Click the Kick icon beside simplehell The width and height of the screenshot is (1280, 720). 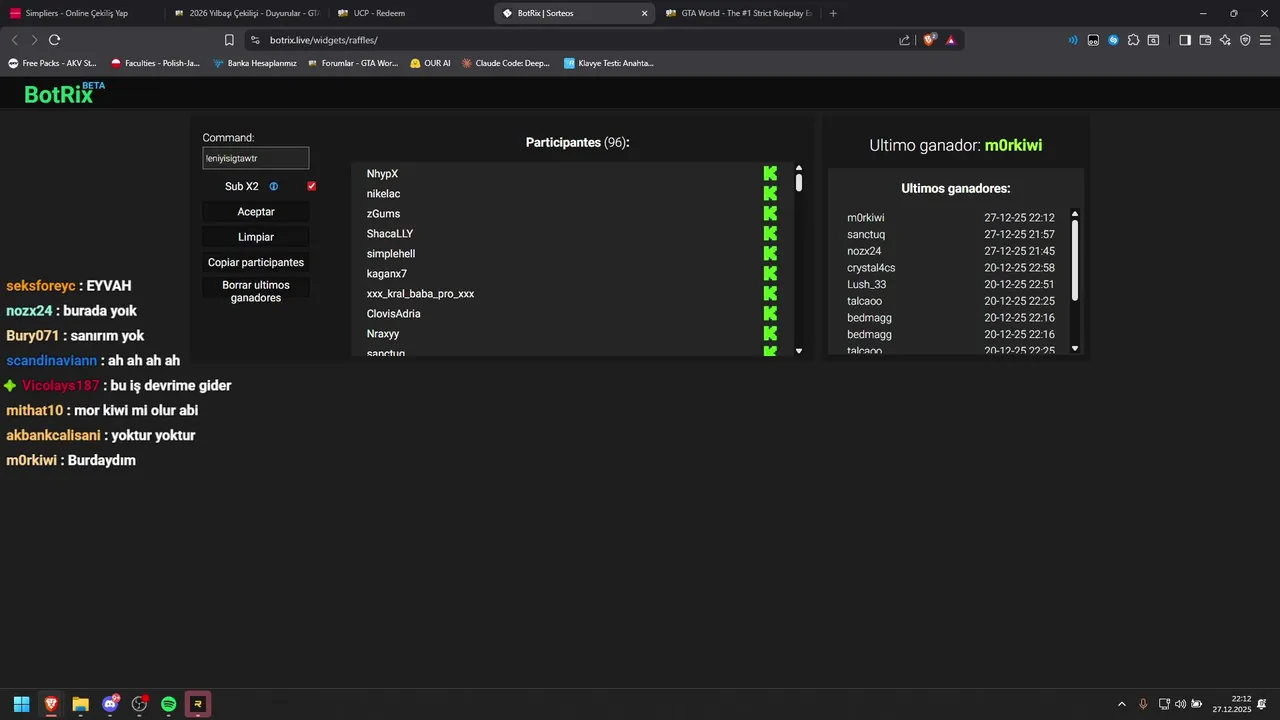770,254
